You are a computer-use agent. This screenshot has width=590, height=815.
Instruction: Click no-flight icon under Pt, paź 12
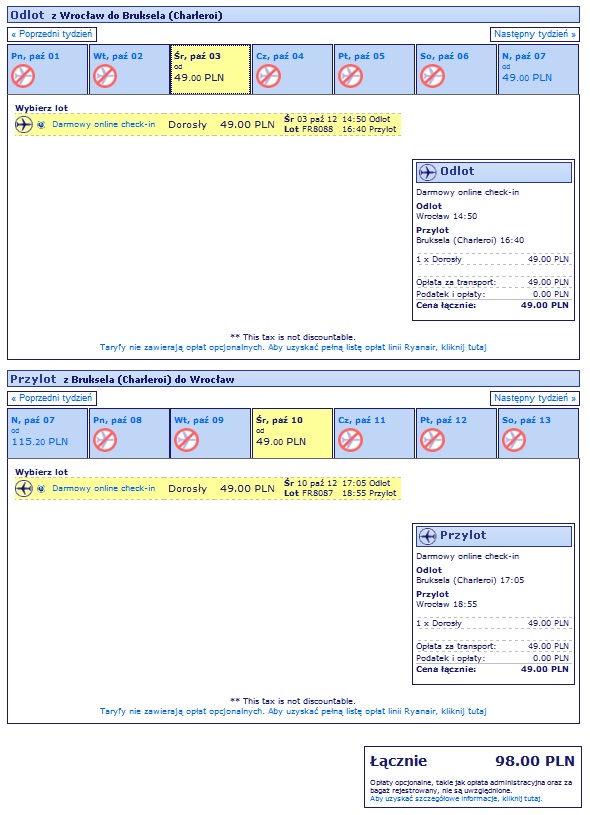pos(432,440)
